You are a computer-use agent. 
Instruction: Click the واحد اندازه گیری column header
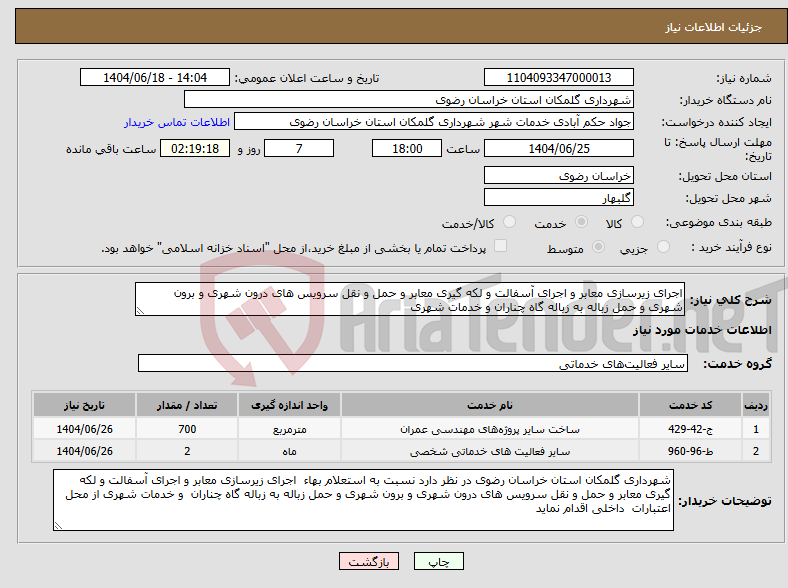[x=289, y=405]
